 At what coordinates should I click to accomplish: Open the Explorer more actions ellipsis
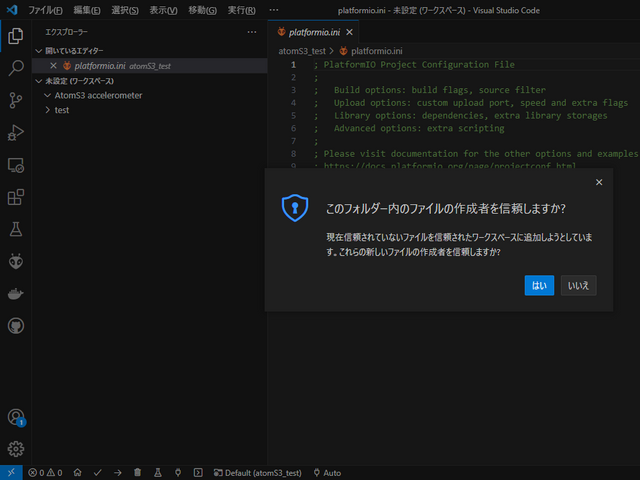click(x=252, y=32)
